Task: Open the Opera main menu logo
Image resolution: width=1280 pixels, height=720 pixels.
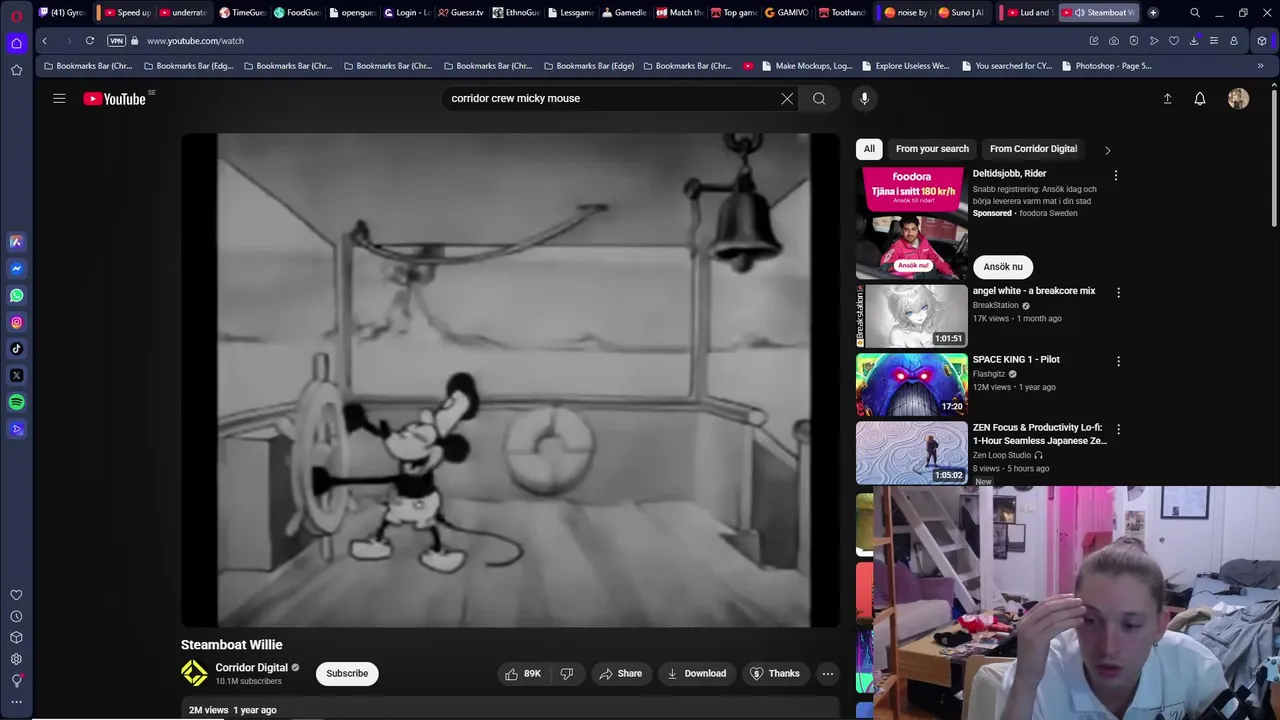Action: (16, 15)
